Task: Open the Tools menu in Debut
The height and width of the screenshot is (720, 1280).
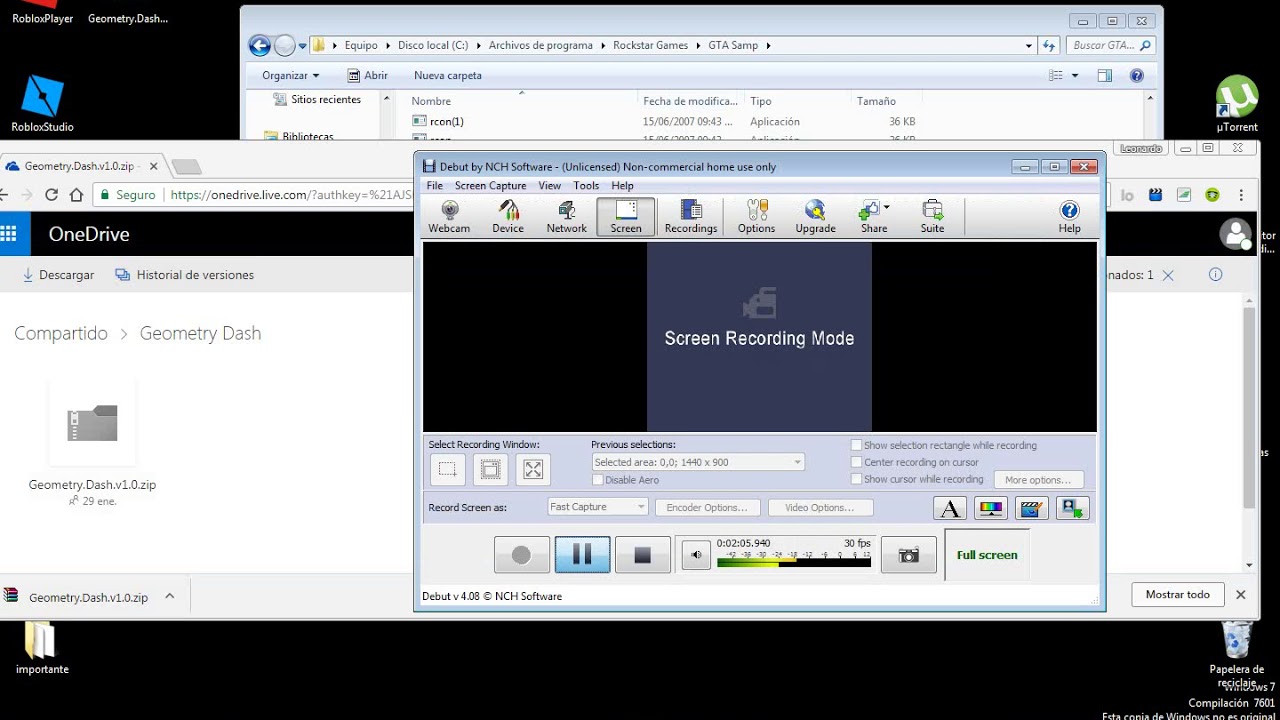Action: [x=586, y=186]
